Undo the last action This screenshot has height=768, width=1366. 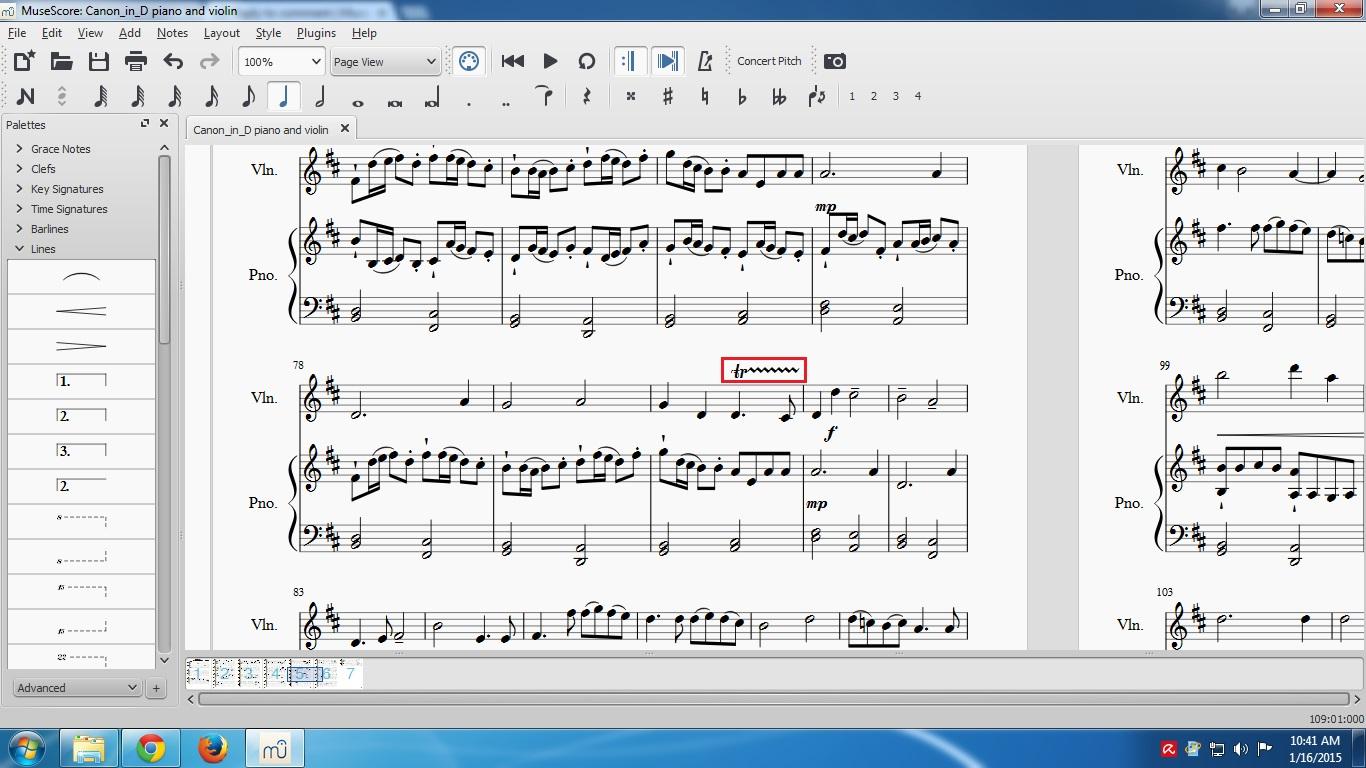point(173,61)
